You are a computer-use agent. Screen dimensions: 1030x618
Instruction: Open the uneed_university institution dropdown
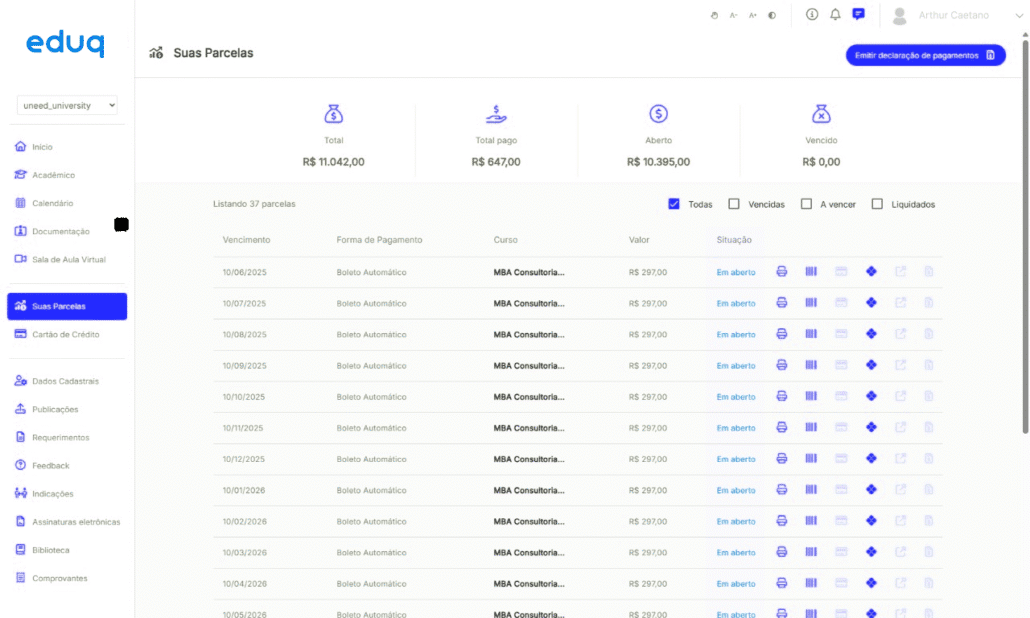pyautogui.click(x=68, y=105)
